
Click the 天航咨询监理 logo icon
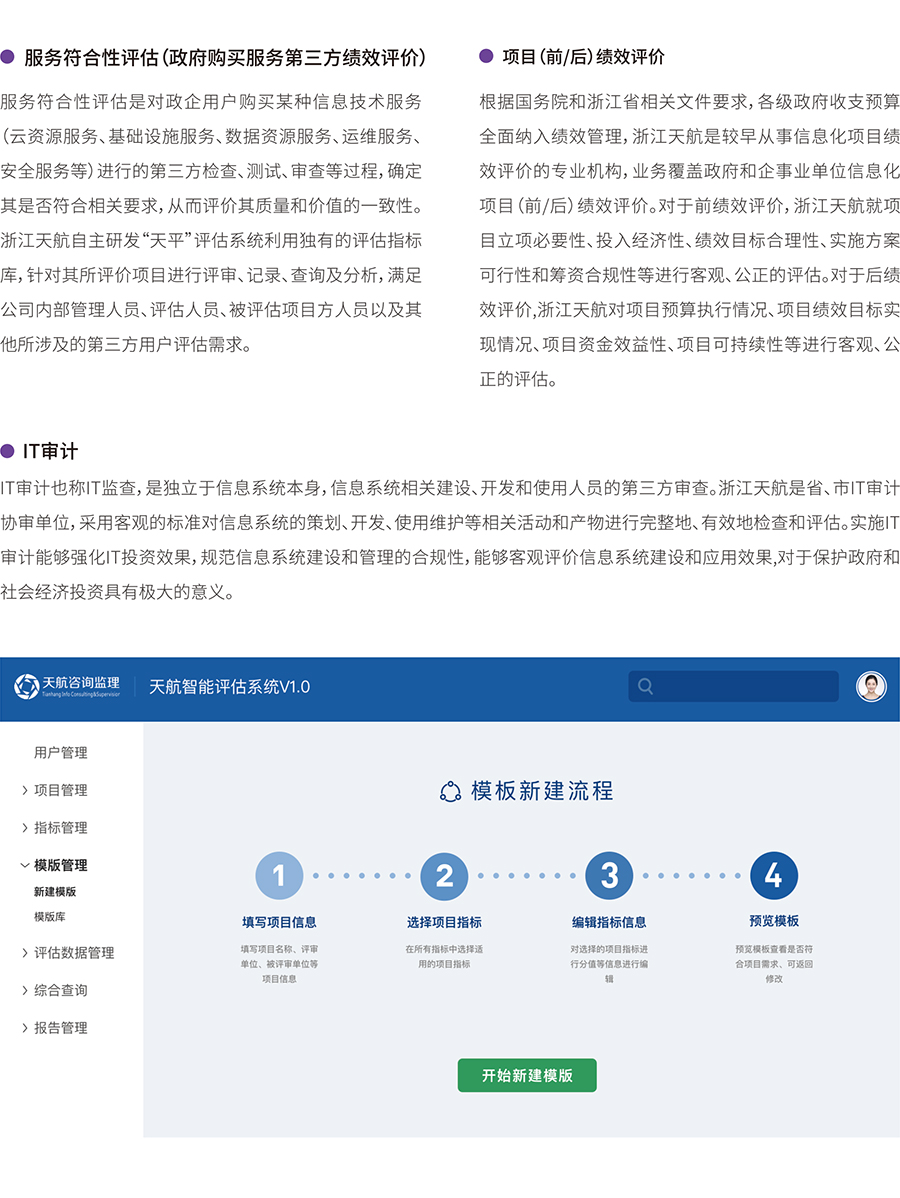[27, 686]
